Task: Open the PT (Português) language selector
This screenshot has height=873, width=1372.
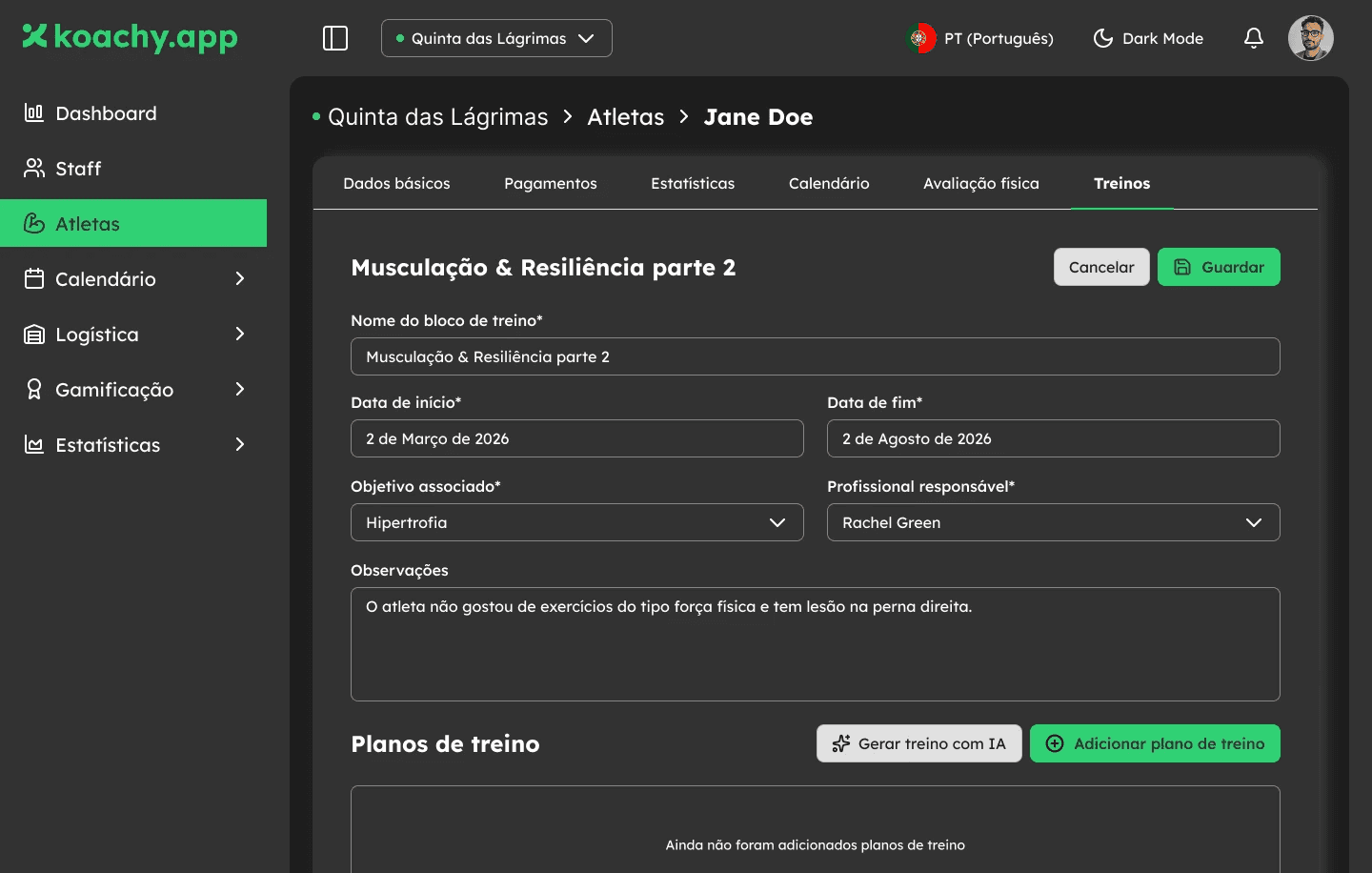Action: (x=980, y=38)
